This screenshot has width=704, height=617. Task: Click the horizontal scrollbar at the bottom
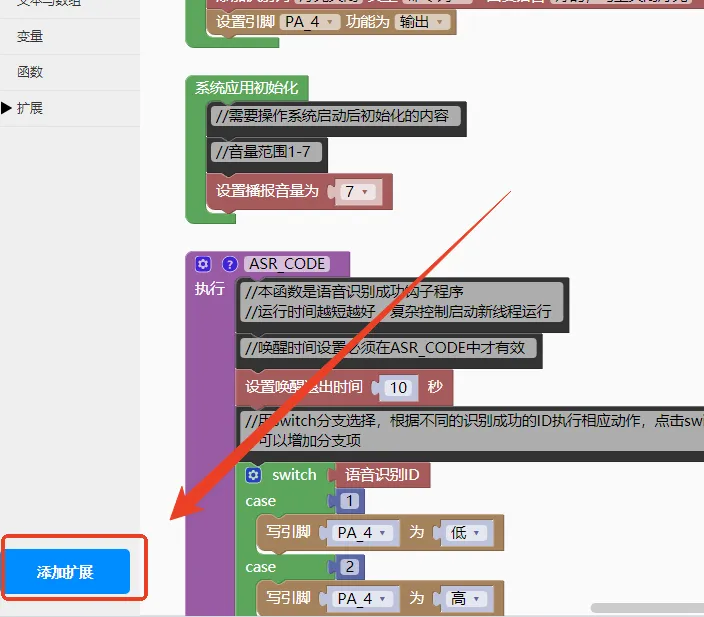tap(646, 608)
